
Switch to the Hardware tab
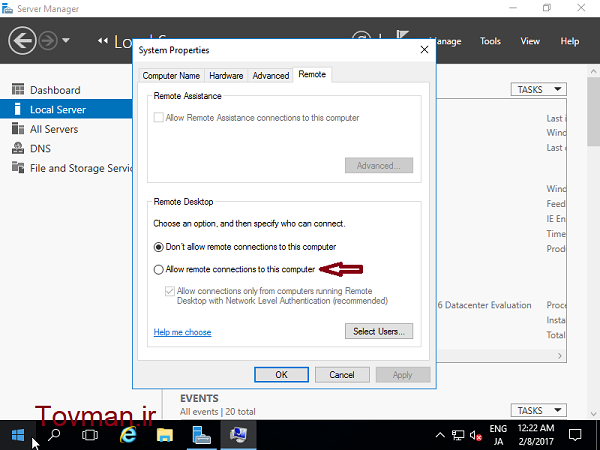click(x=226, y=76)
